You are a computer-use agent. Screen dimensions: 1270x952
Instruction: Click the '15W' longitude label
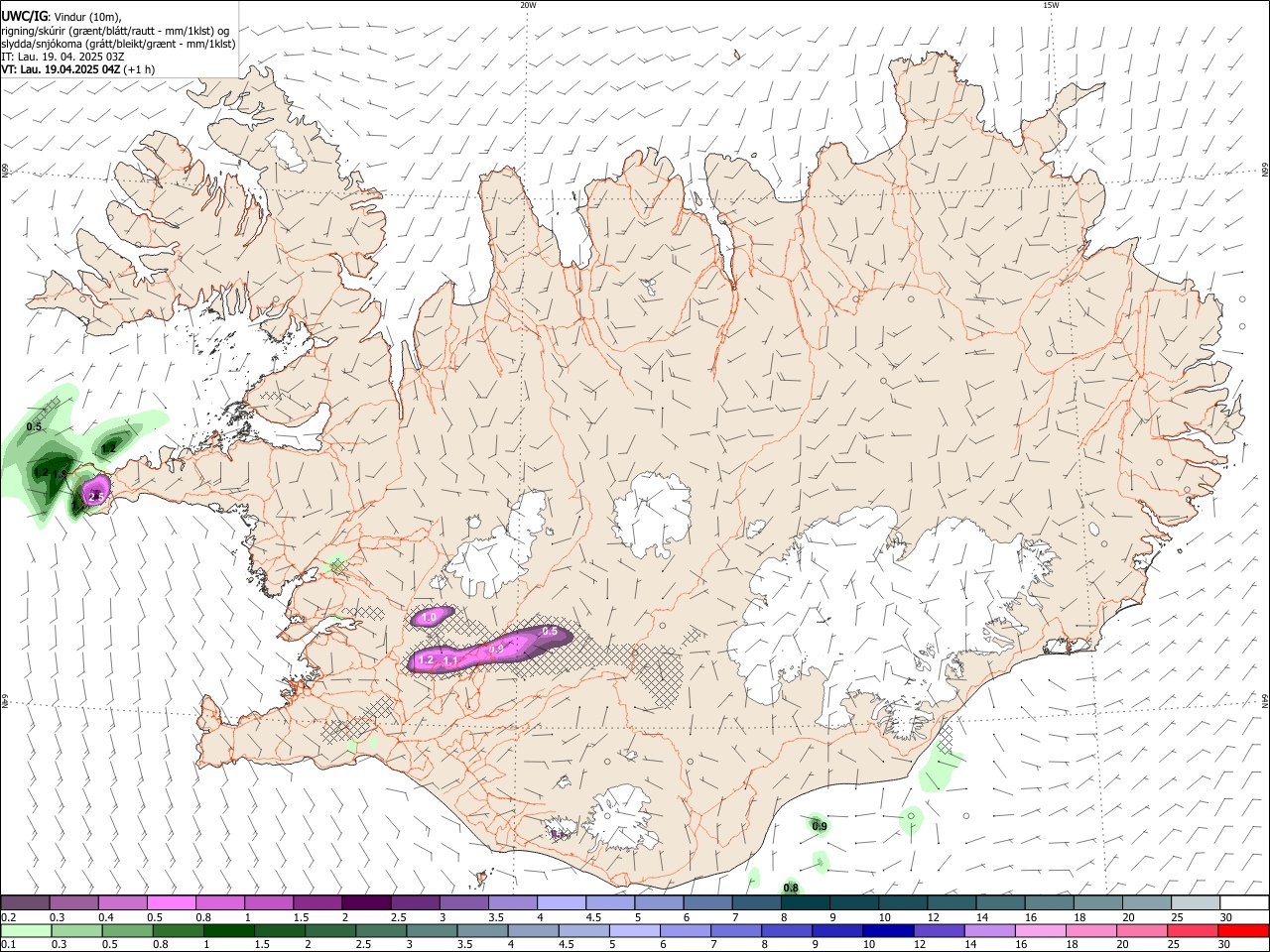(1051, 5)
